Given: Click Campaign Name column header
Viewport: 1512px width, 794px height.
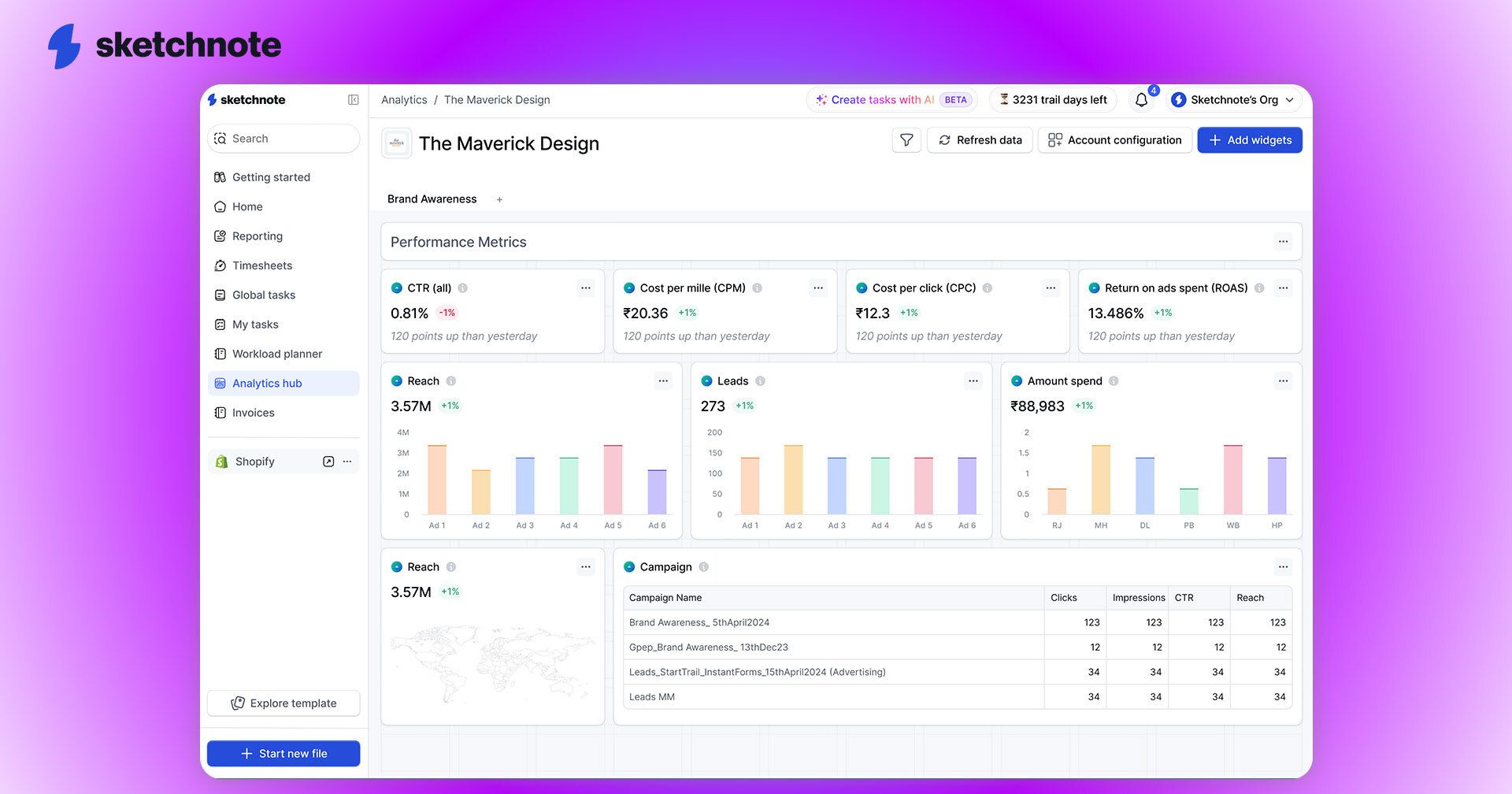Looking at the screenshot, I should click(833, 598).
